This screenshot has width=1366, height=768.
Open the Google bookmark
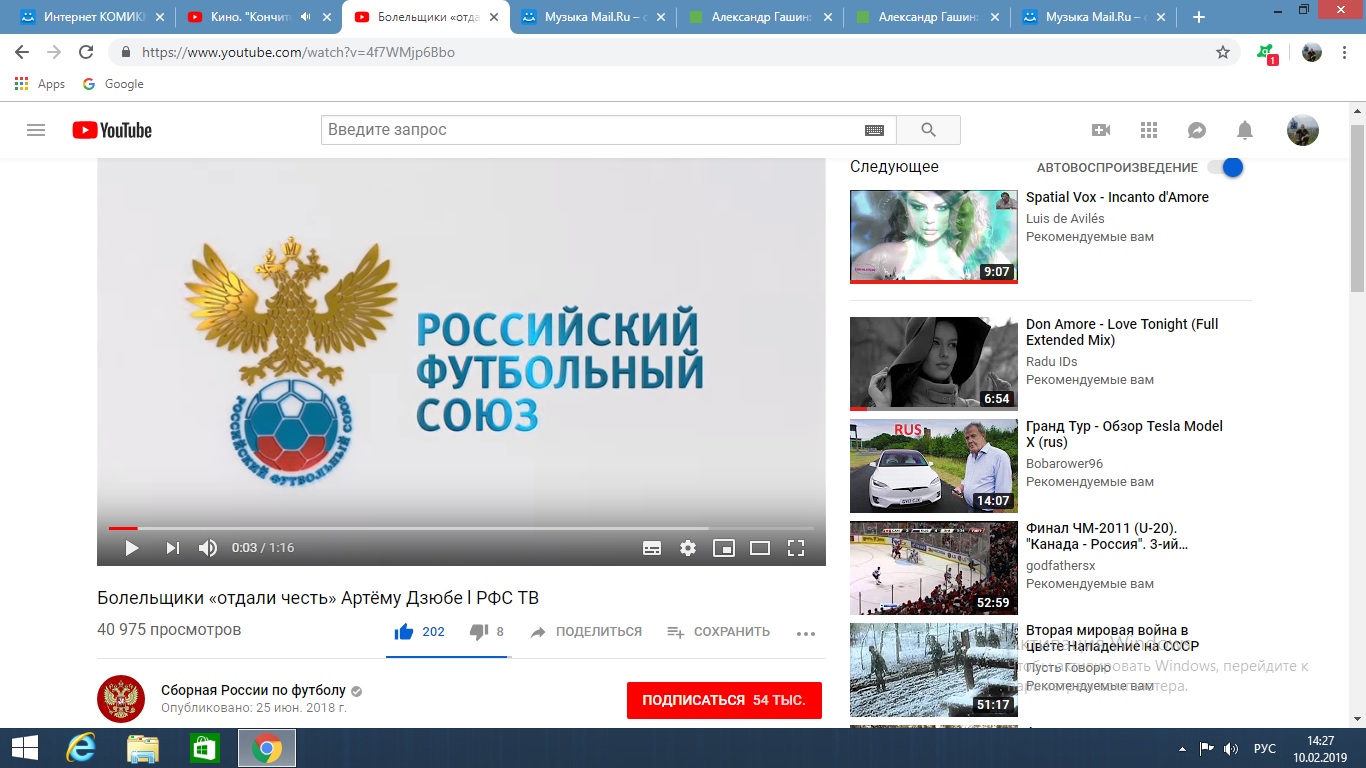tap(113, 84)
